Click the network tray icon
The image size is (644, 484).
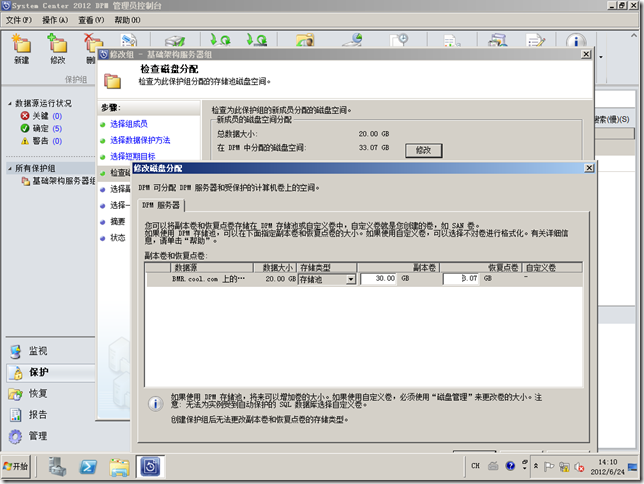pyautogui.click(x=564, y=467)
